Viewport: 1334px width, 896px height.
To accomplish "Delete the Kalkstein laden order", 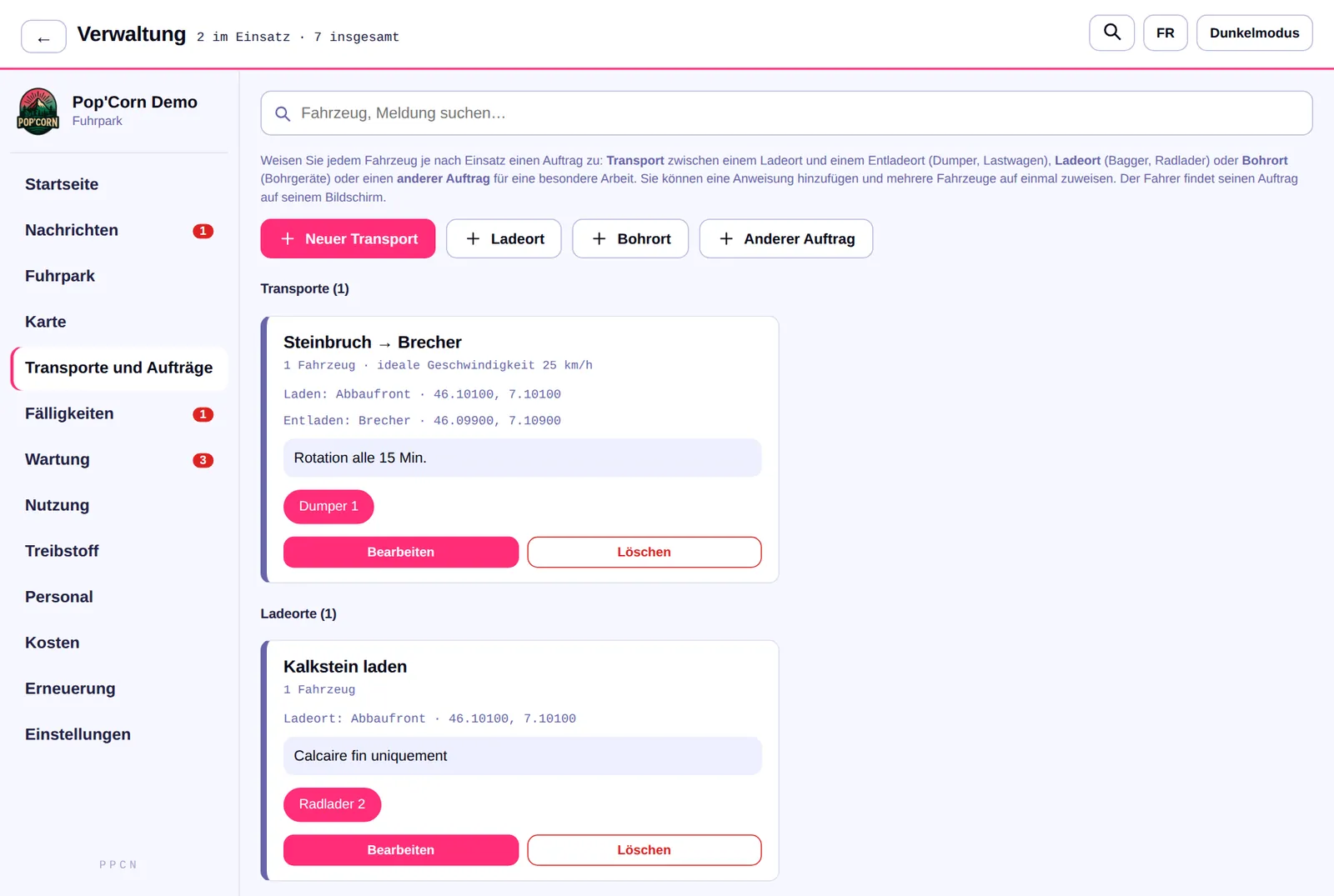I will pos(644,850).
